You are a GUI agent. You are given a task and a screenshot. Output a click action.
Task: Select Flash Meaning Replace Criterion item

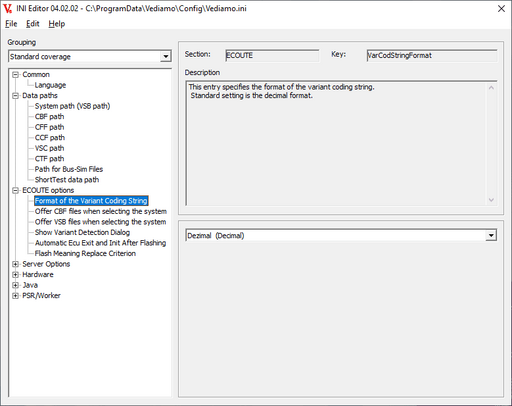click(x=85, y=253)
